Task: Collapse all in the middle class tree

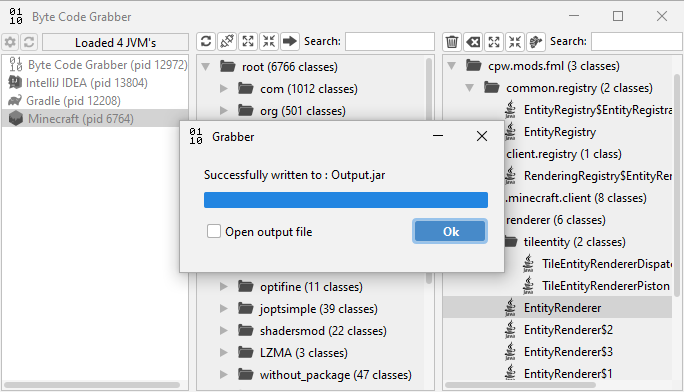Action: [x=269, y=41]
